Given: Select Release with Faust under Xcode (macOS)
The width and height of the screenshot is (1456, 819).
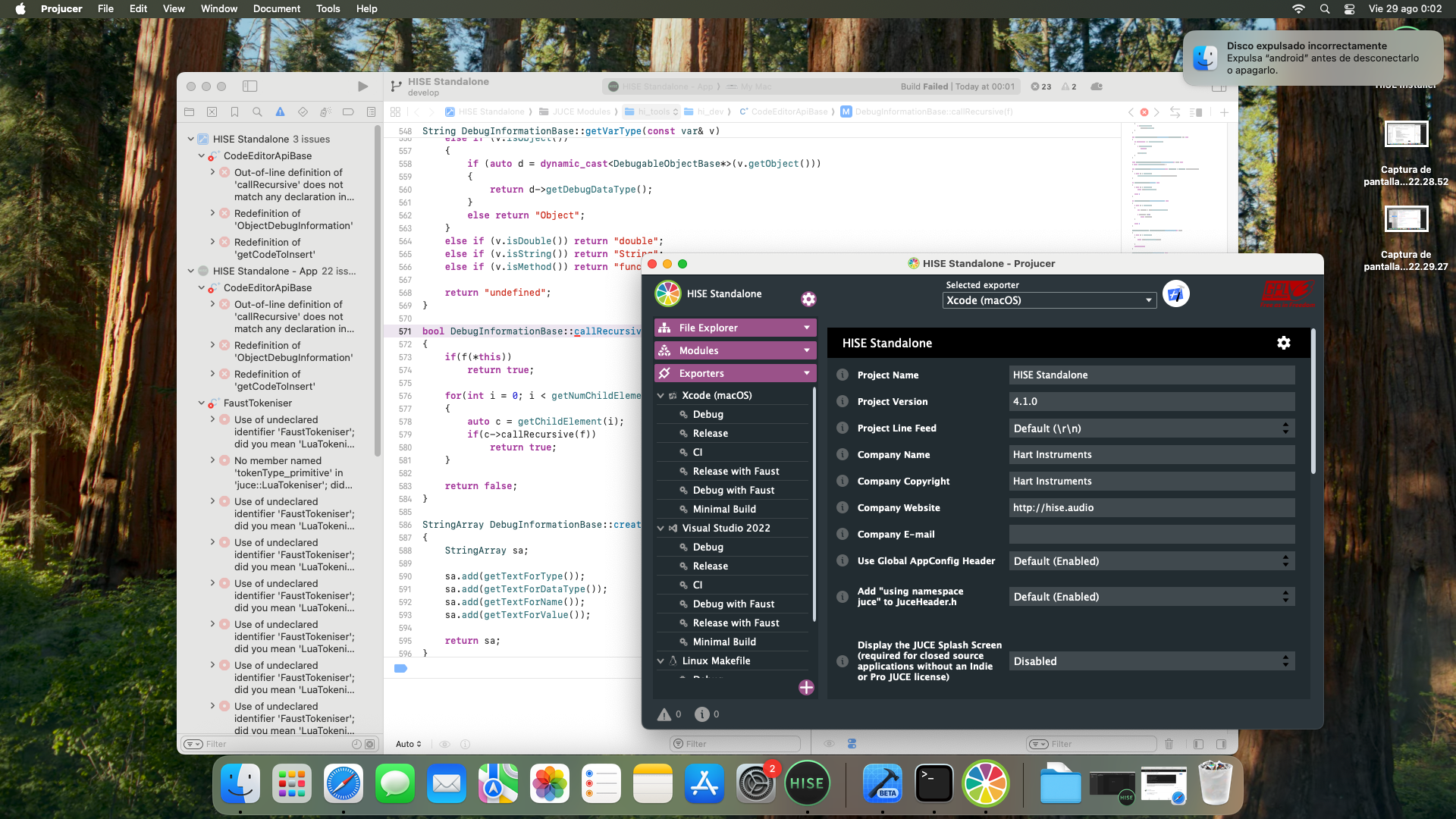Looking at the screenshot, I should [735, 471].
